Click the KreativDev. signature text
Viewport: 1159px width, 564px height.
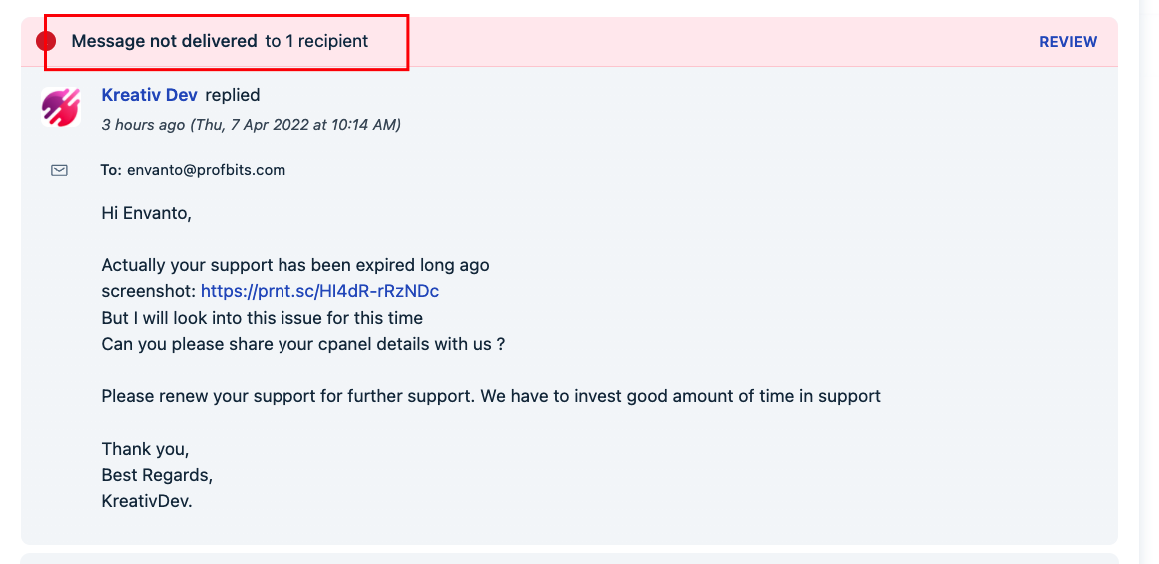147,500
